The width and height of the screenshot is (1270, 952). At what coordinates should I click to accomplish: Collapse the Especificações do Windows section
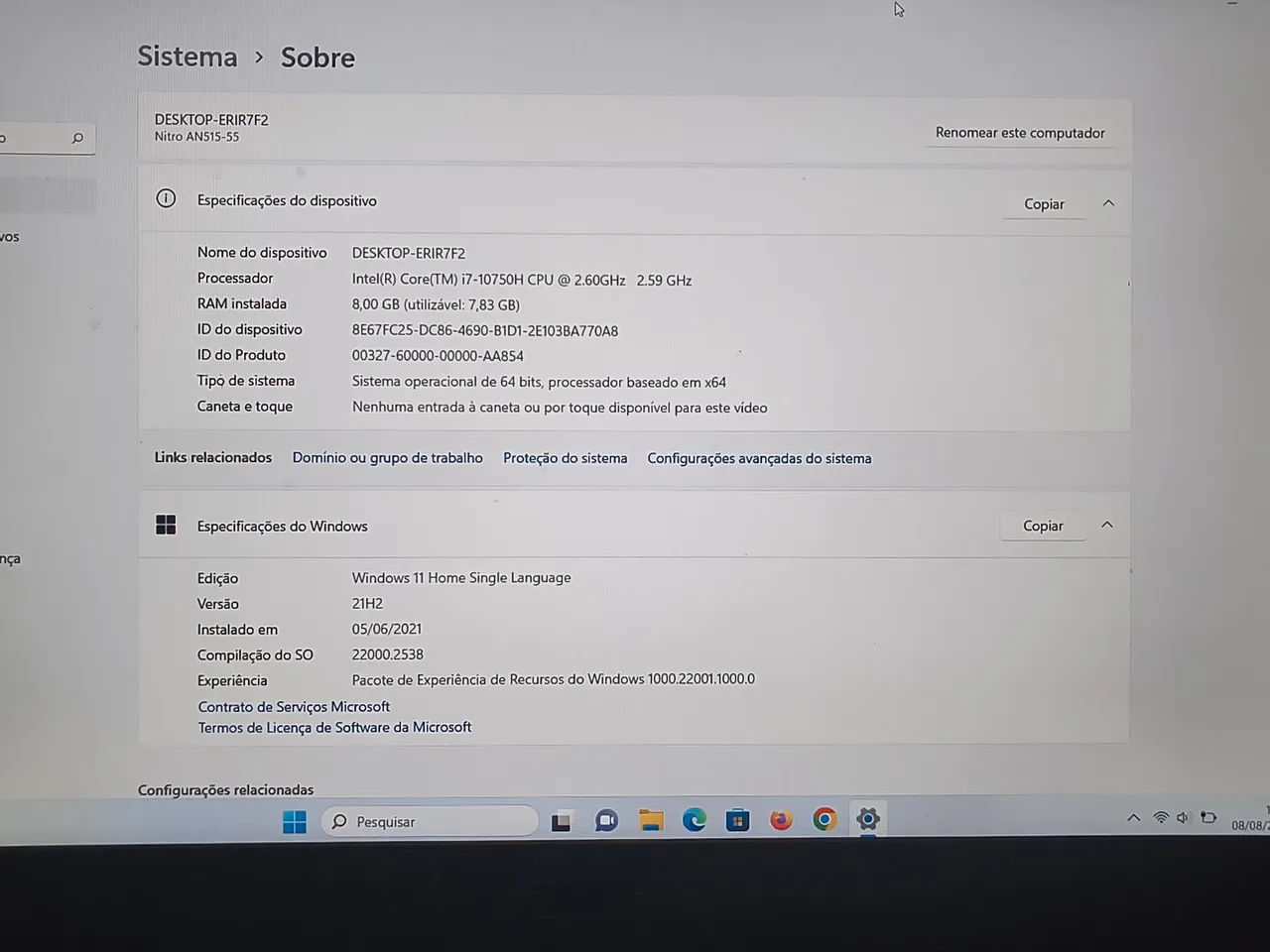coord(1107,525)
